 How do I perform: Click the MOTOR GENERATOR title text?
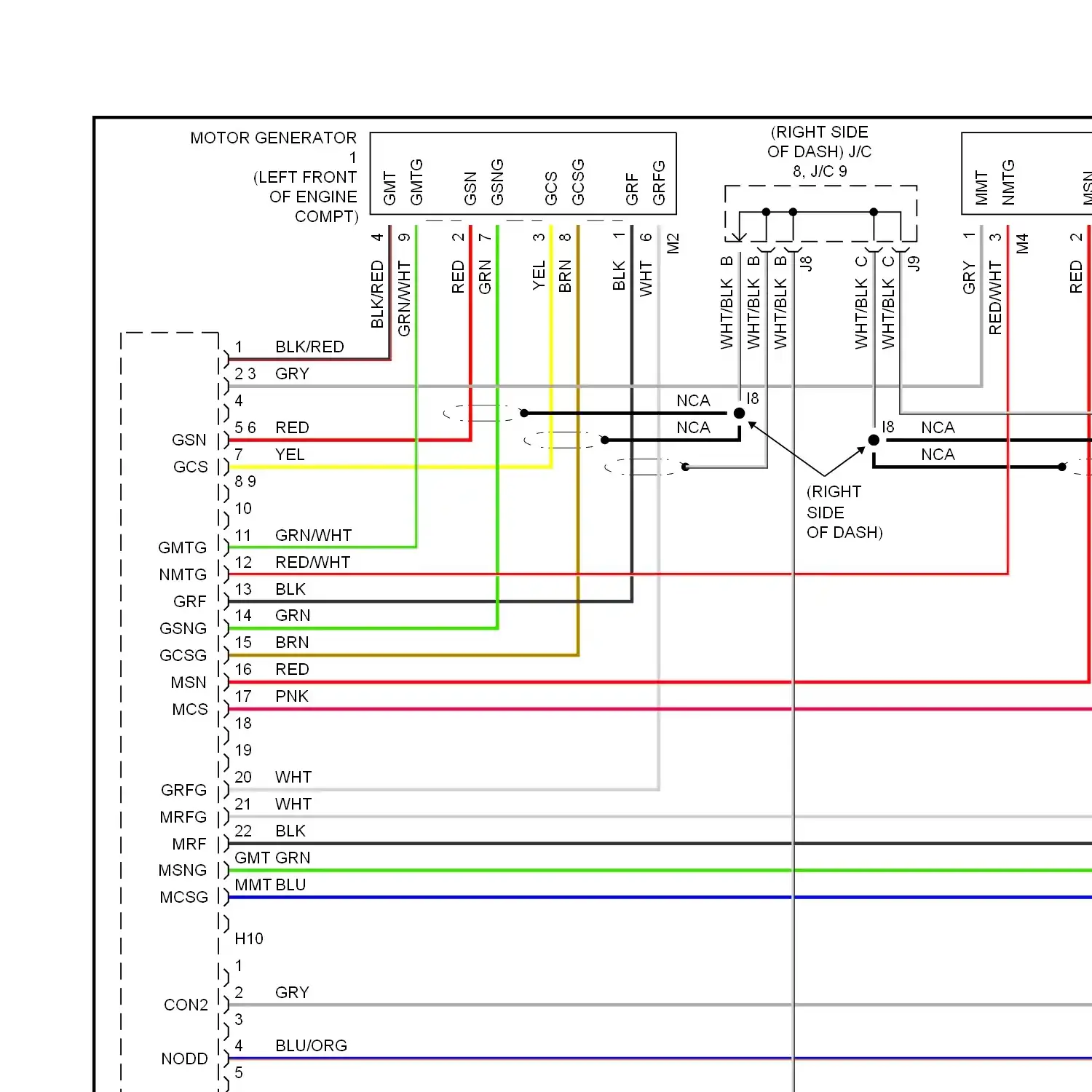click(273, 138)
